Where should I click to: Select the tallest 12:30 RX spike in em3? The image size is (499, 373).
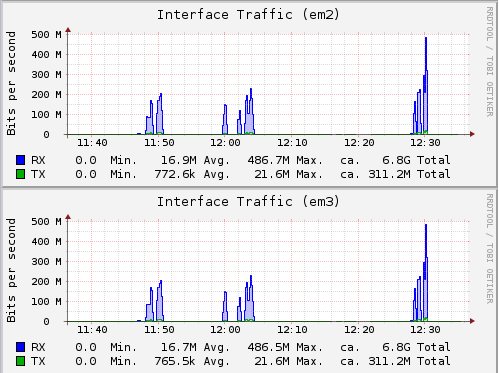[426, 272]
